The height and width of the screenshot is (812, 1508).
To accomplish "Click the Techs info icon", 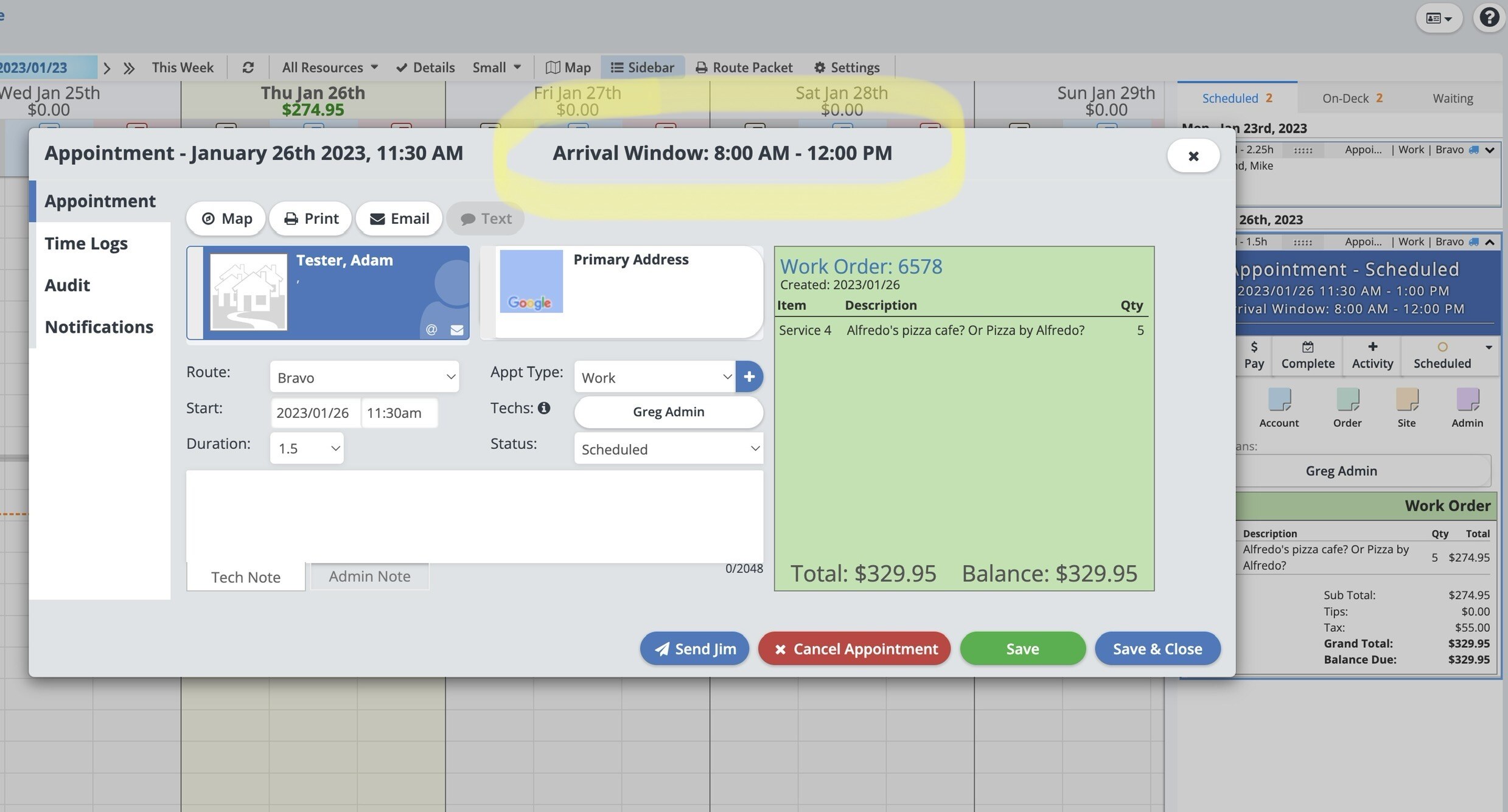I will pyautogui.click(x=544, y=408).
